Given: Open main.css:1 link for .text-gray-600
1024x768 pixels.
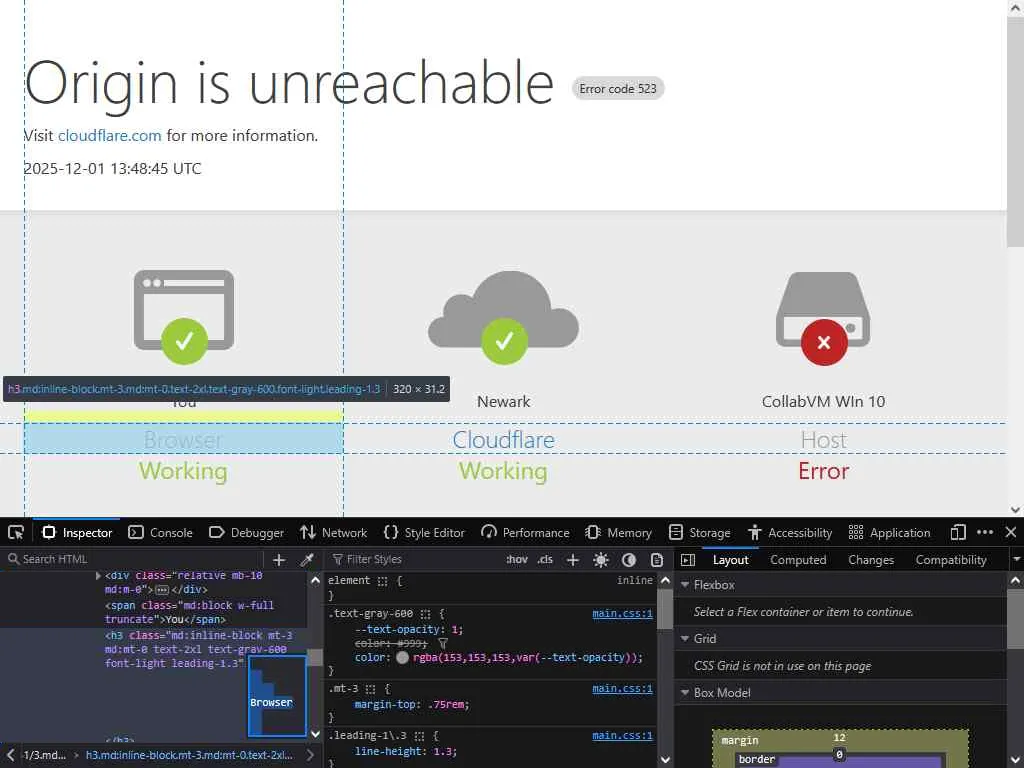Looking at the screenshot, I should 622,614.
